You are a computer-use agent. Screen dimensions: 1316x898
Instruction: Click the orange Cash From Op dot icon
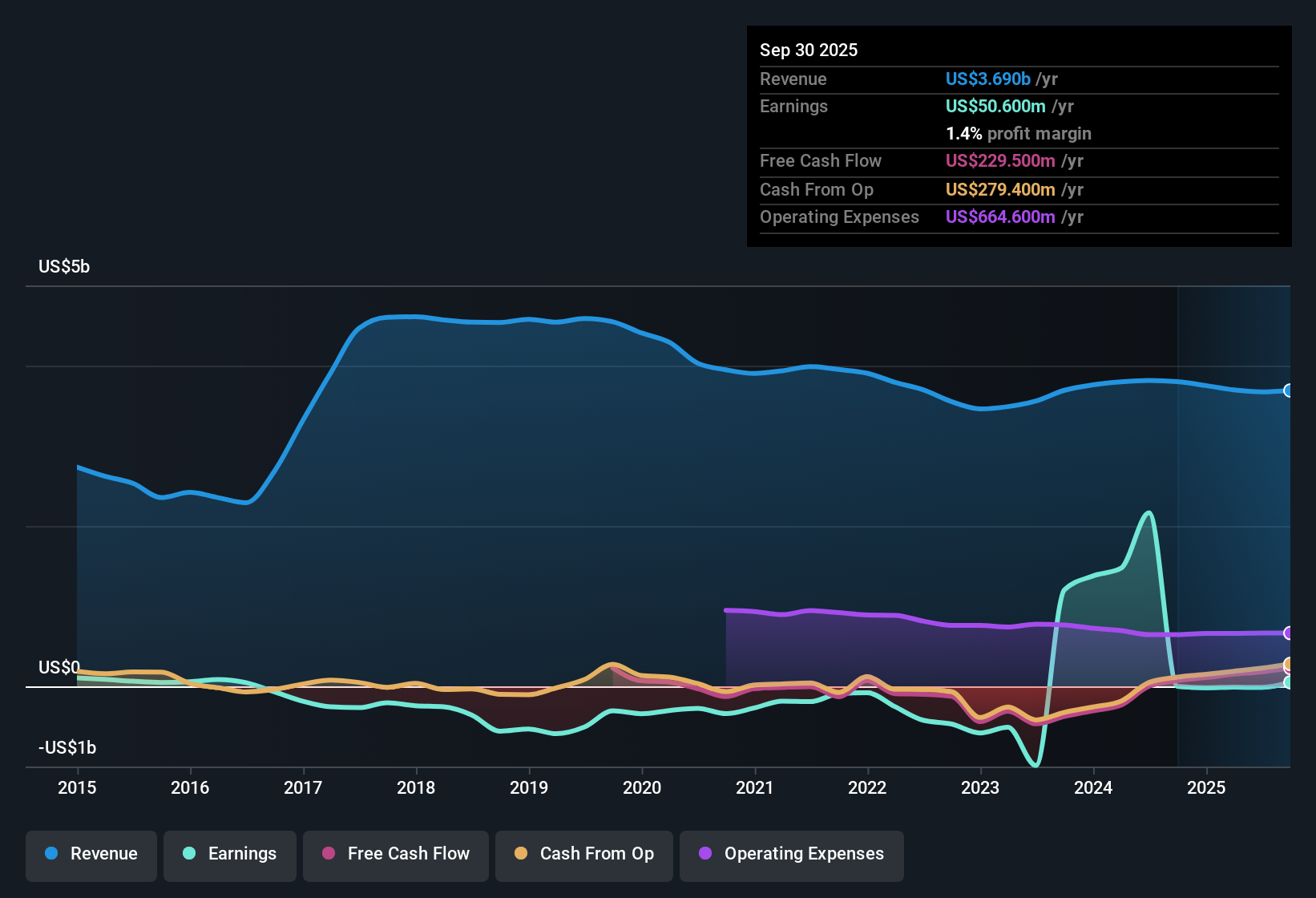520,854
